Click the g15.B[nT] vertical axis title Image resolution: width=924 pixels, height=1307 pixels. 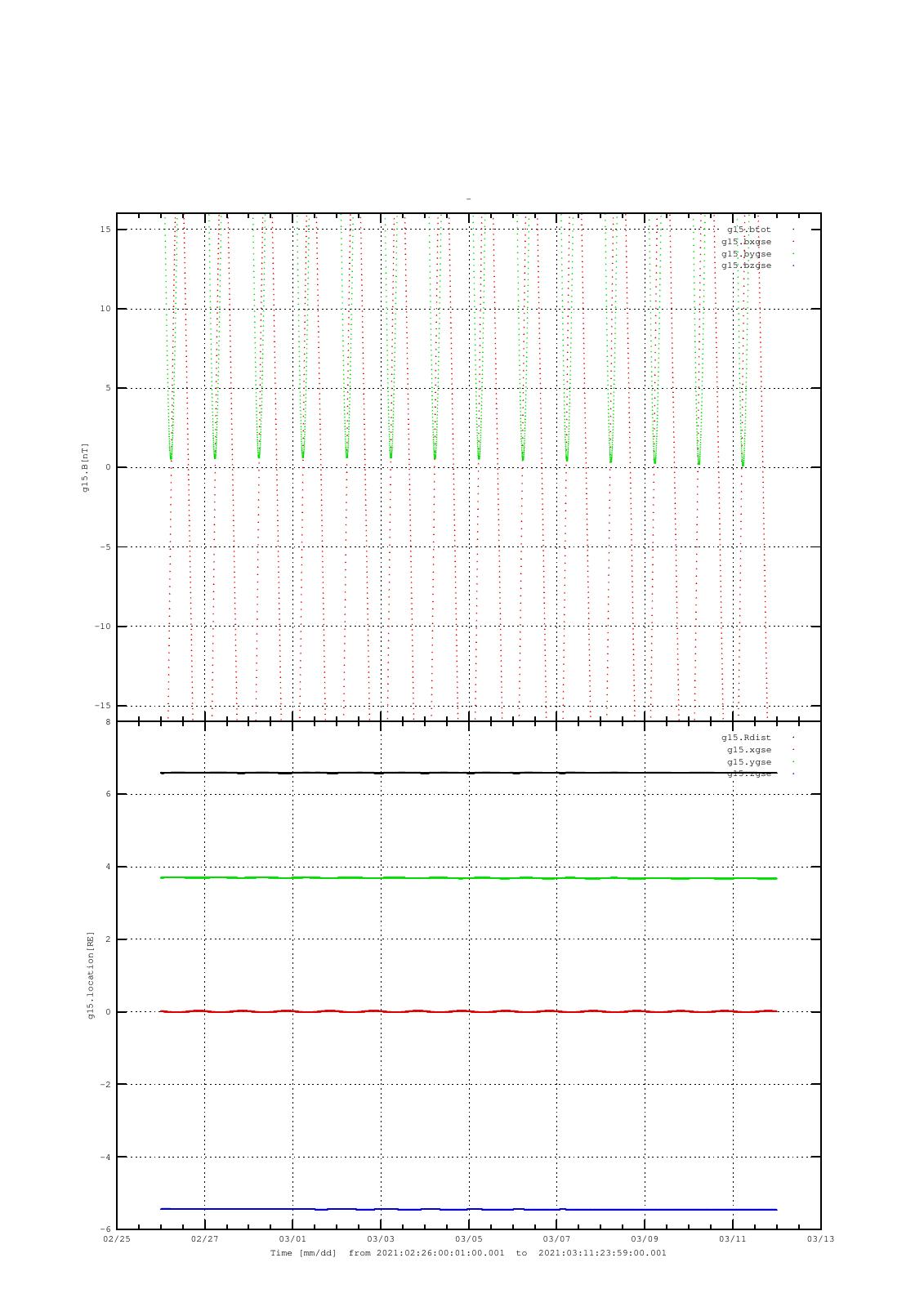[x=85, y=467]
